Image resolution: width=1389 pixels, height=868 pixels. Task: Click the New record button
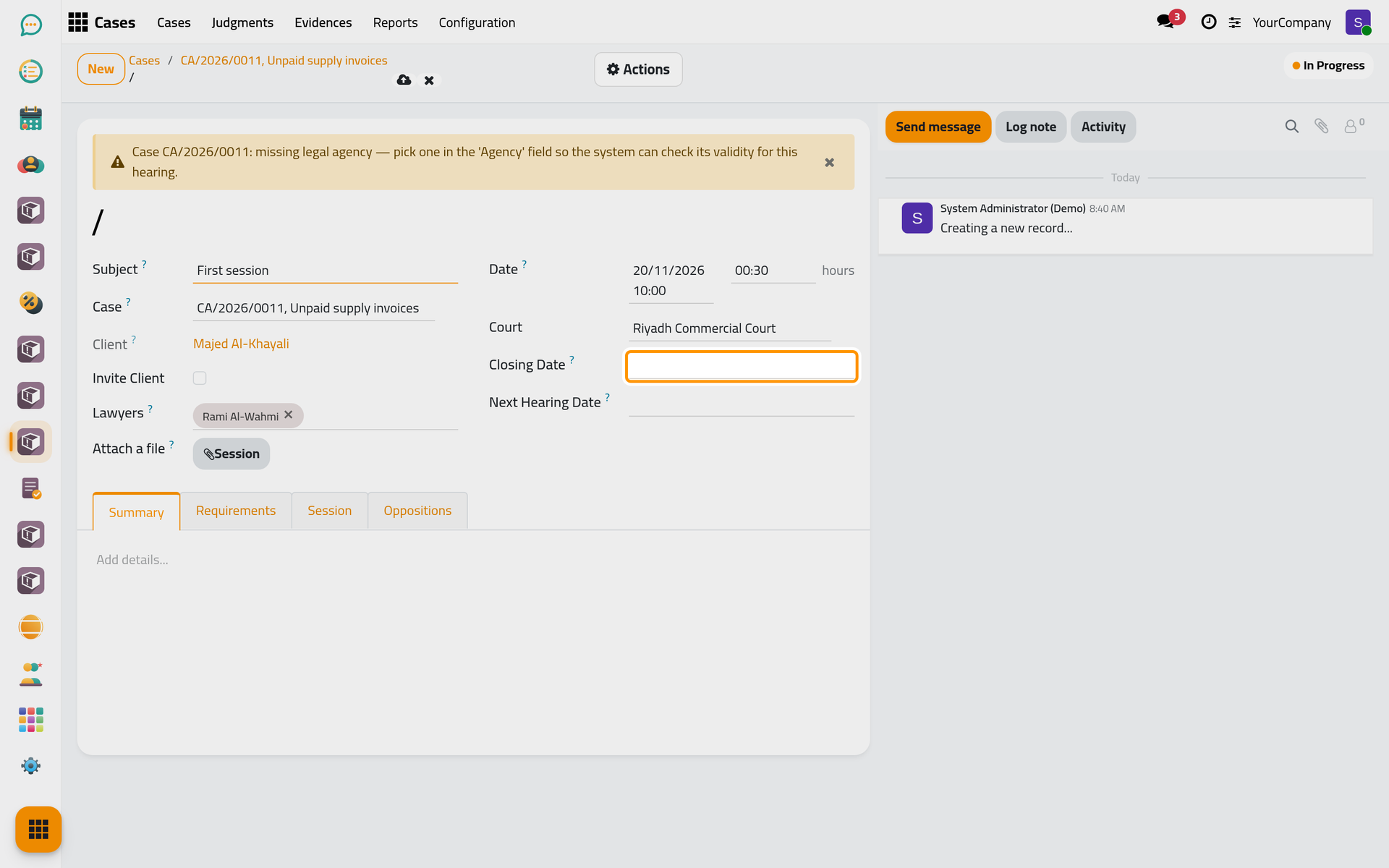pos(101,69)
